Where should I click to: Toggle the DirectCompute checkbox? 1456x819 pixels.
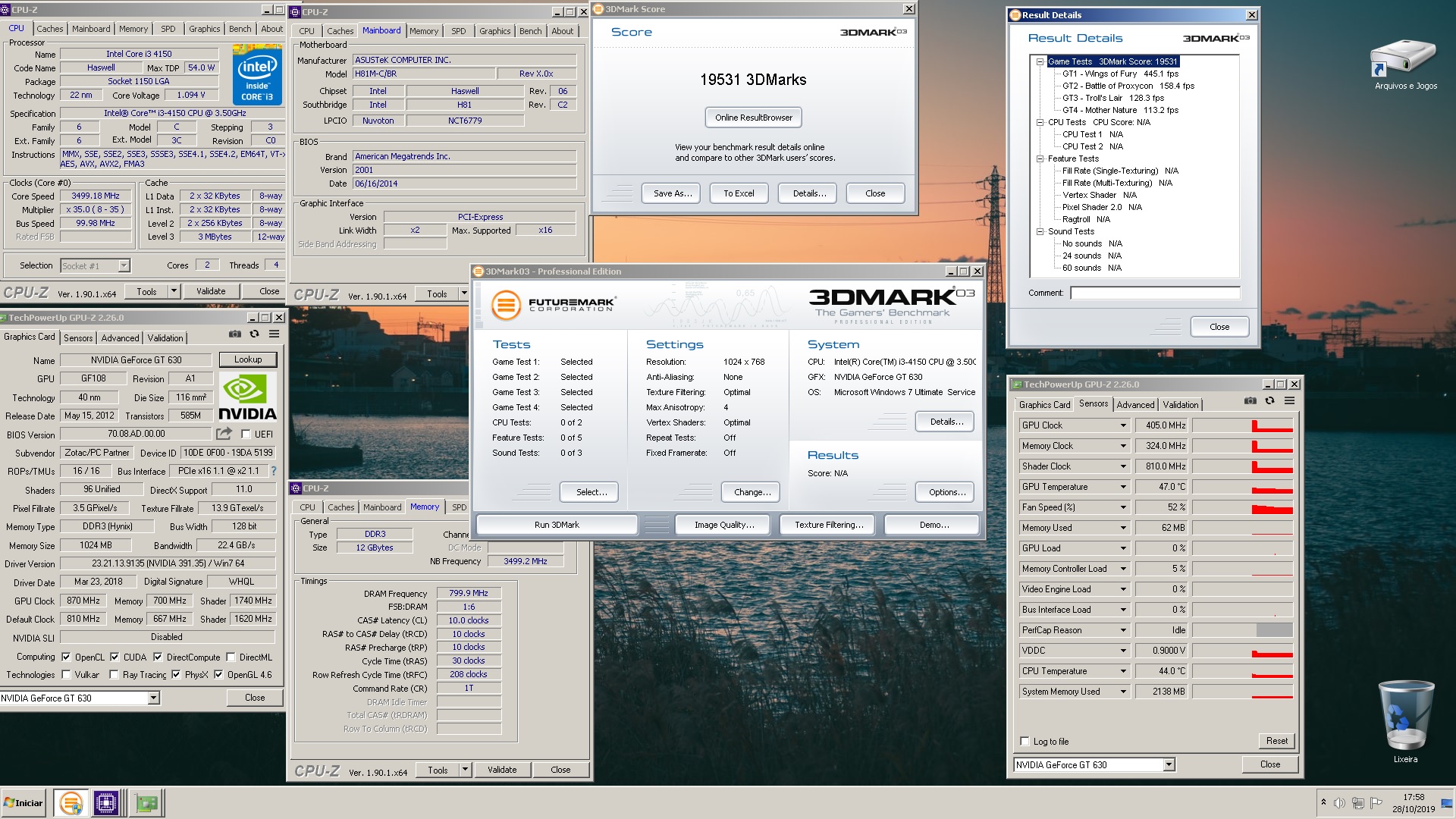[x=158, y=657]
